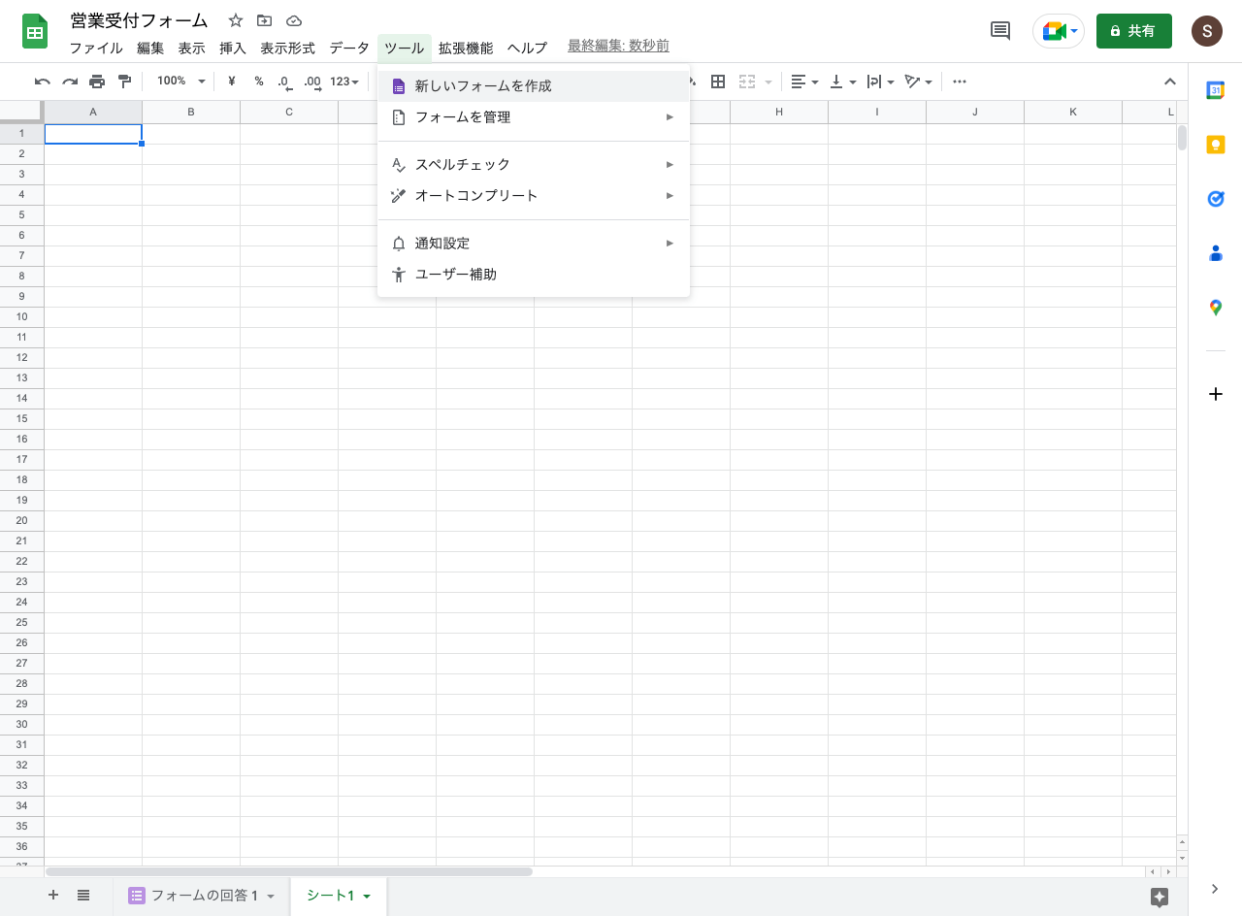Select row 10 header
Viewport: 1242px width, 916px height.
click(x=22, y=316)
